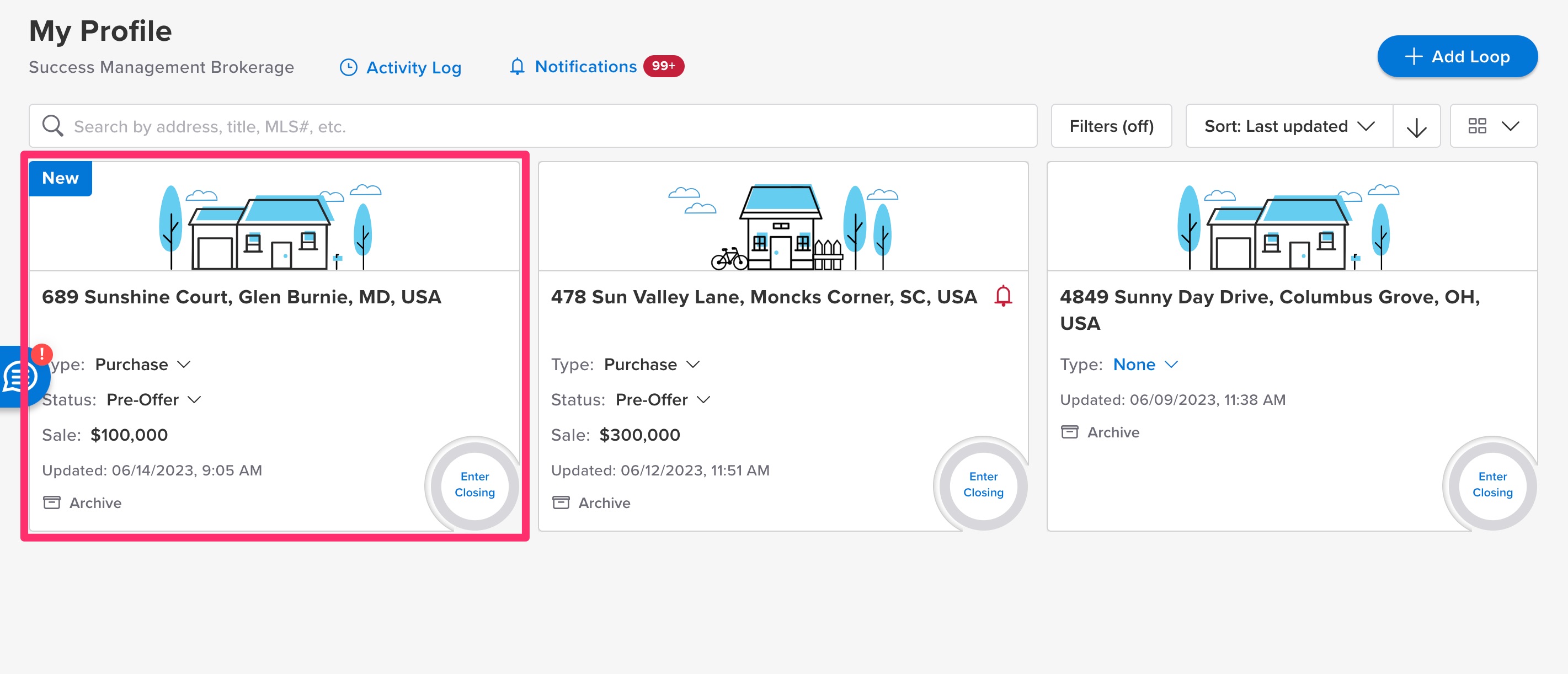Click the search magnifying glass icon

53,125
